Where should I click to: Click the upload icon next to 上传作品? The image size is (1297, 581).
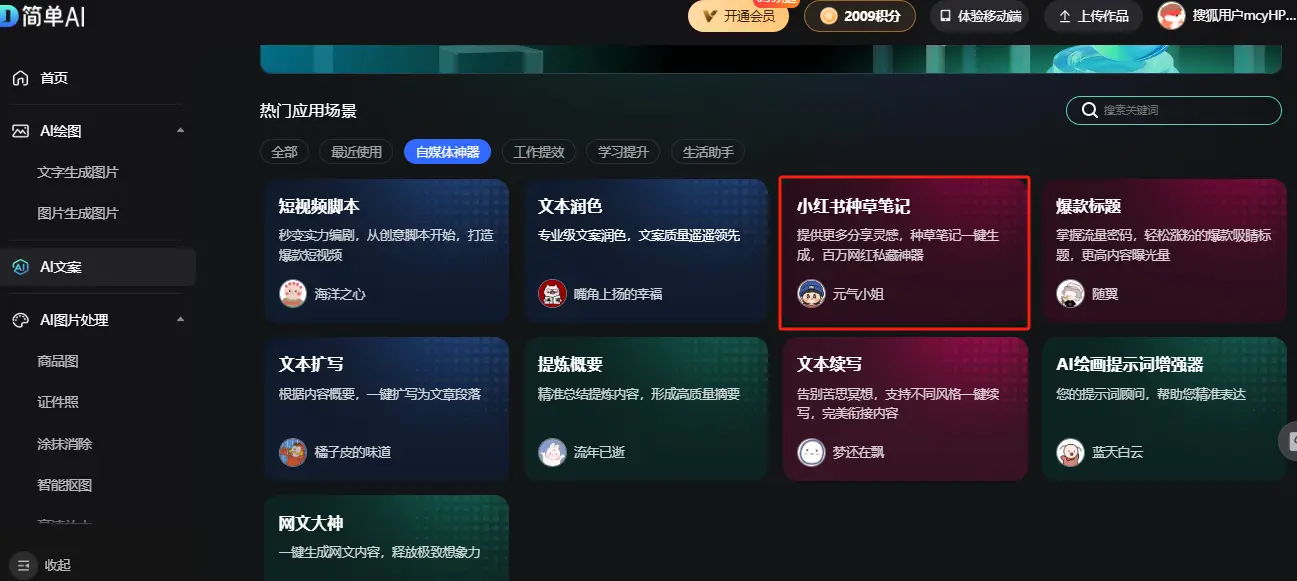point(1064,16)
